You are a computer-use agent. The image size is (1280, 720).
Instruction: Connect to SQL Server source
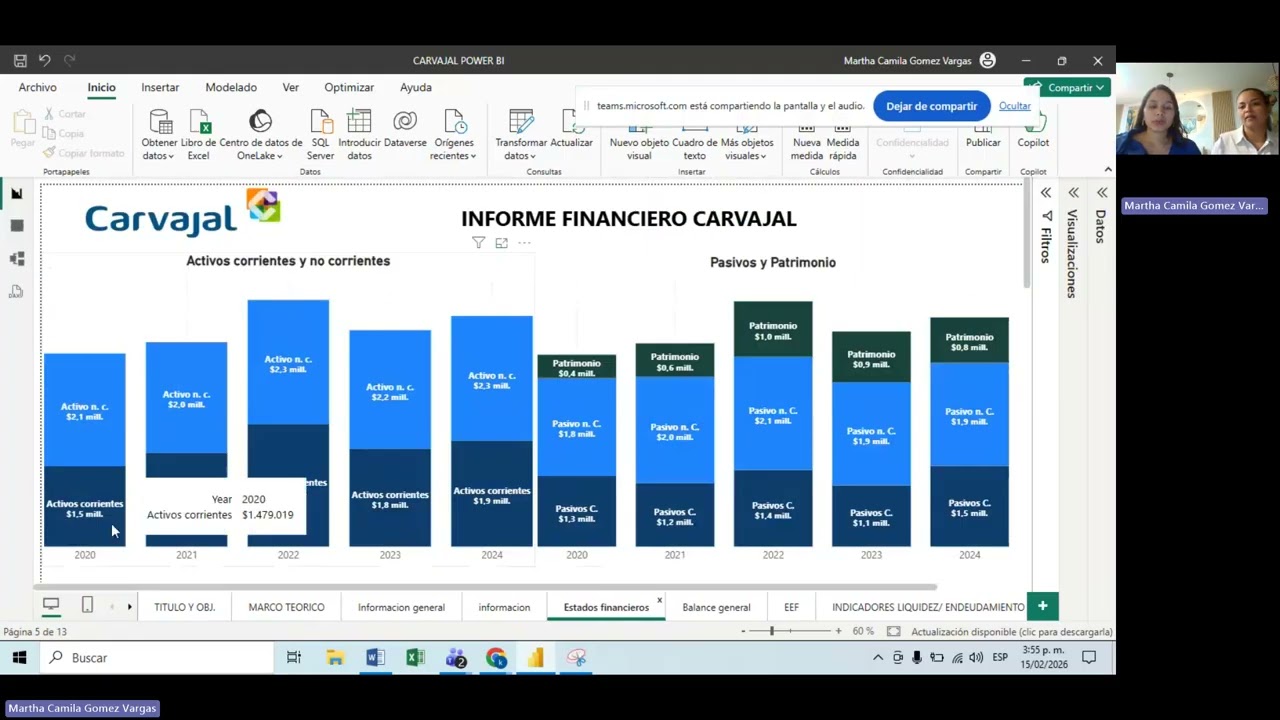pyautogui.click(x=321, y=135)
